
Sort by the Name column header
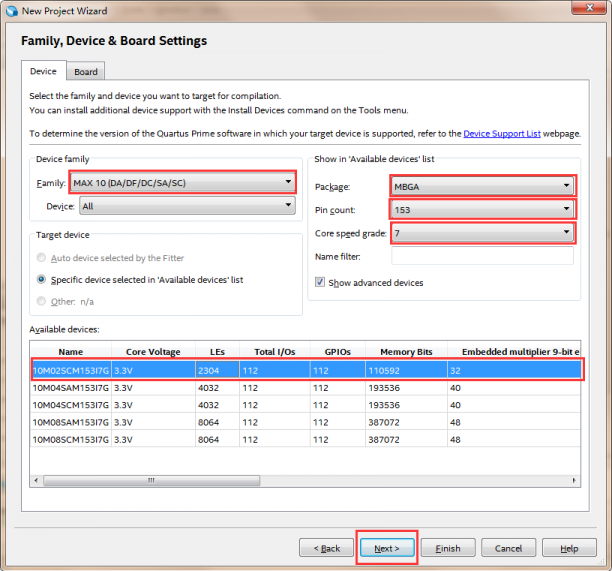[x=71, y=352]
